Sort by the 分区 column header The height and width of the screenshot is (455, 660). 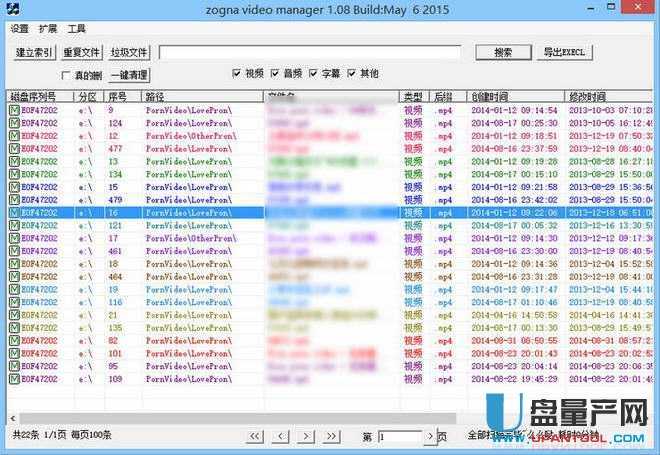90,97
